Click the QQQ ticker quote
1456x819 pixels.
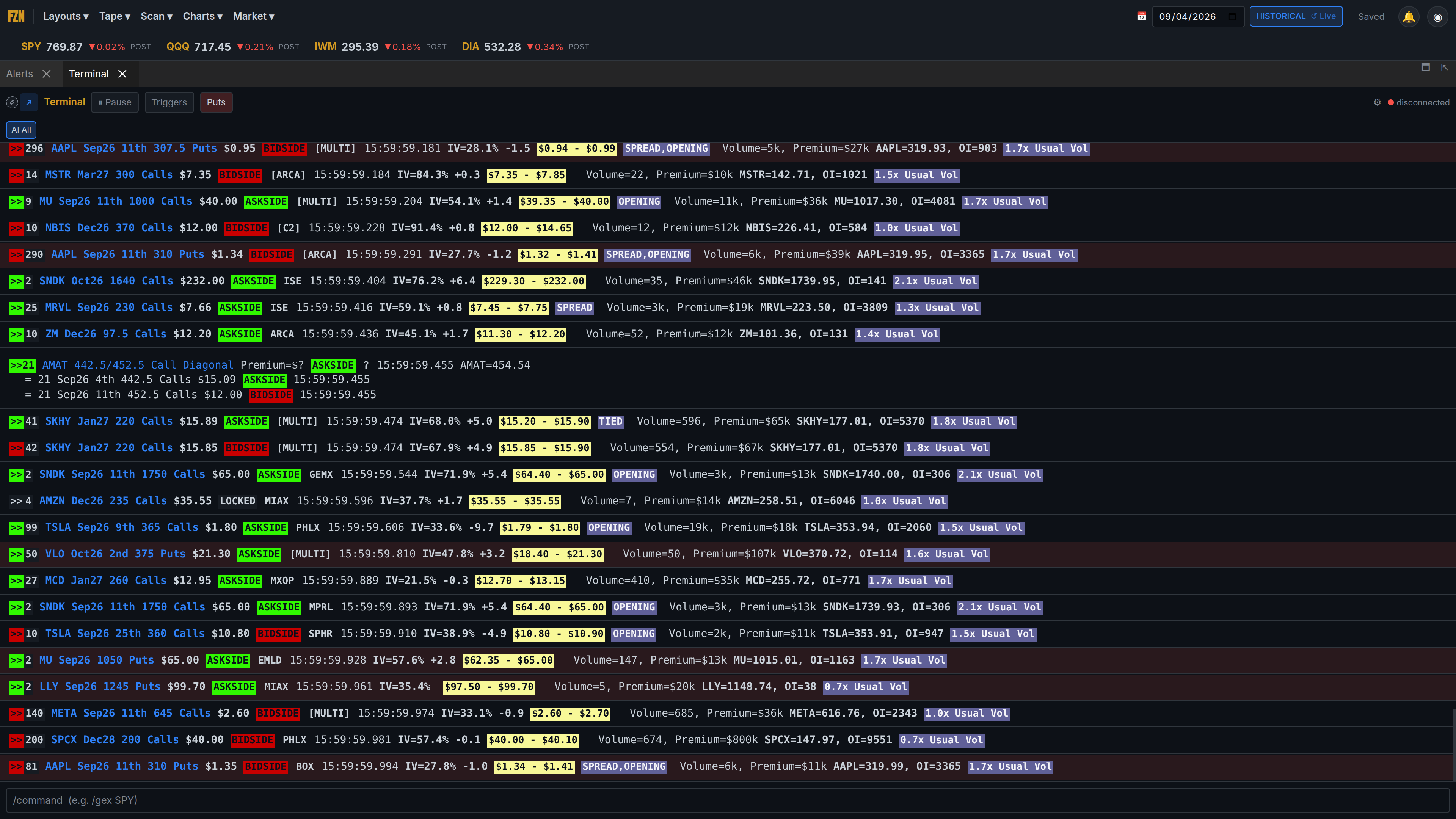click(233, 47)
